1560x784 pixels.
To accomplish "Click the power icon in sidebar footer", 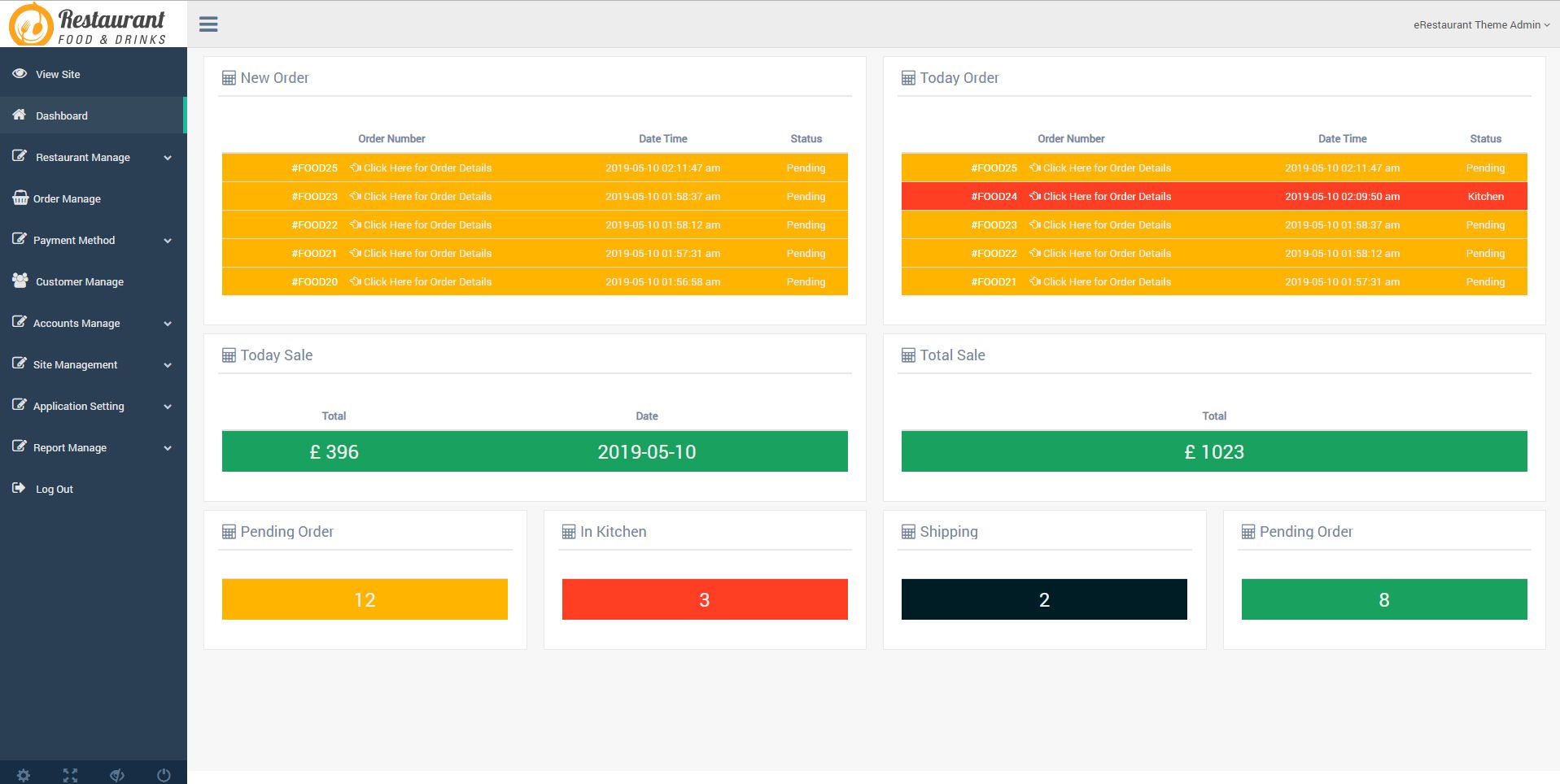I will coord(164,775).
